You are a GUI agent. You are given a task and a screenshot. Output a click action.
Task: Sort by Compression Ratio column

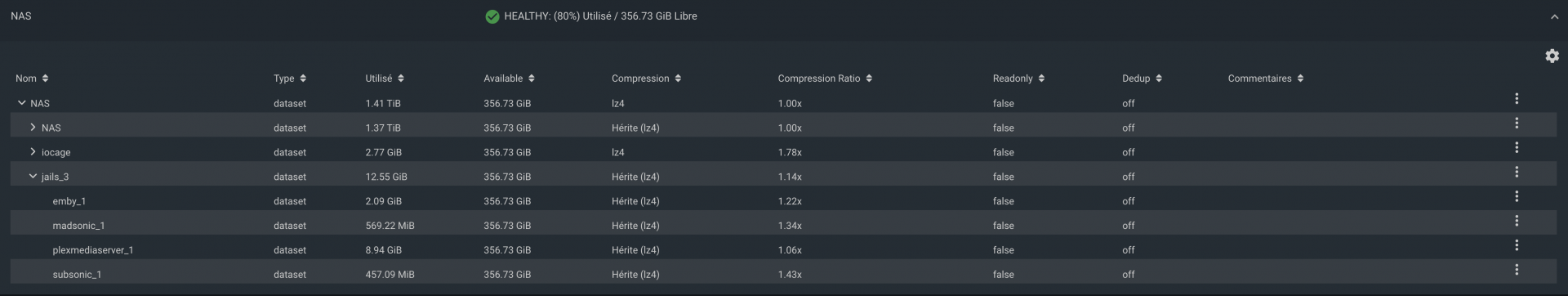pyautogui.click(x=825, y=78)
